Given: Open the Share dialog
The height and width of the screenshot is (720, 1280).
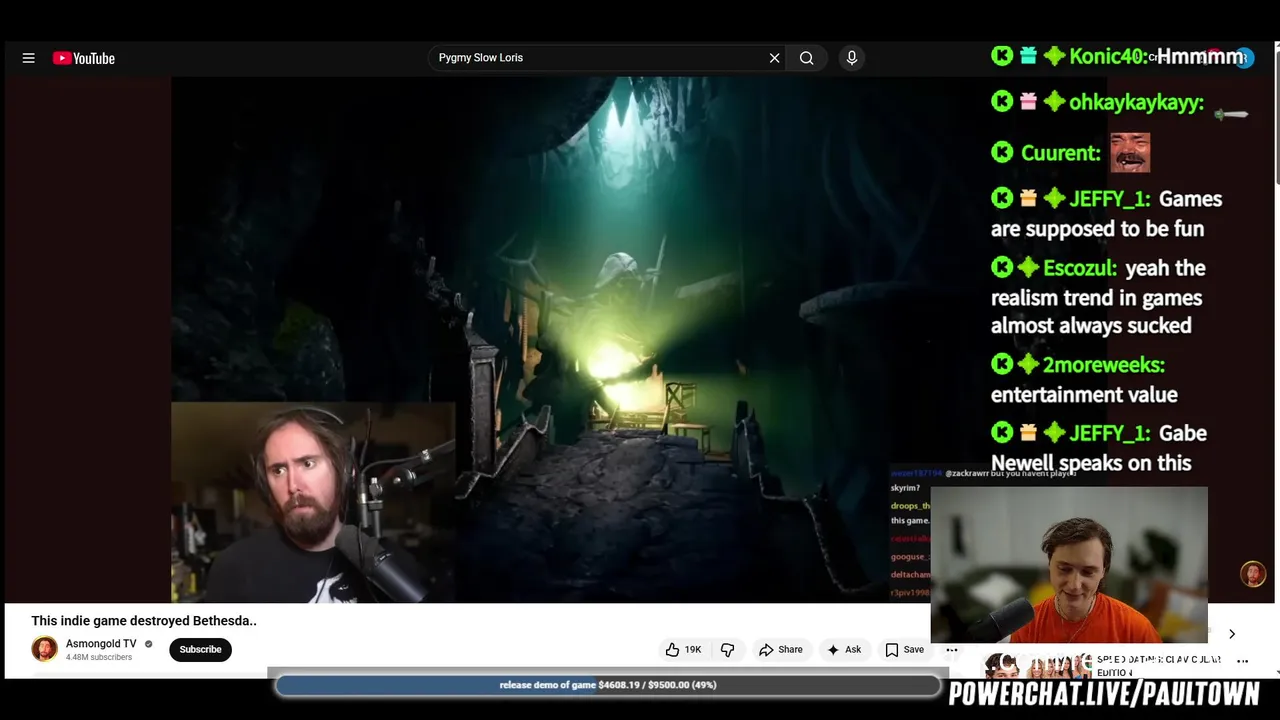Looking at the screenshot, I should tap(780, 649).
